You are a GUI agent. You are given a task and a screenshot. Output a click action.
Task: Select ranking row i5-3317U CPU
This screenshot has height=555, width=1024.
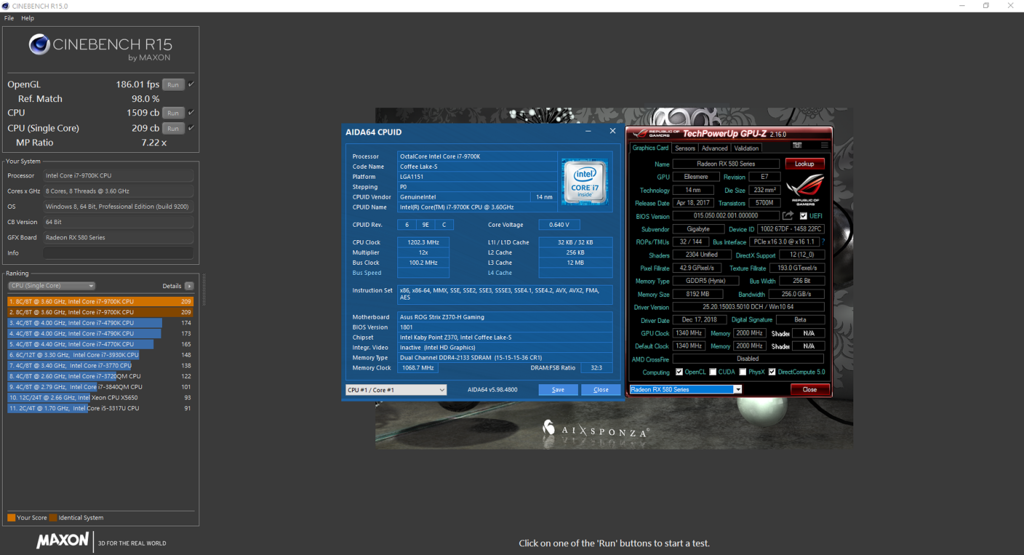click(x=100, y=408)
